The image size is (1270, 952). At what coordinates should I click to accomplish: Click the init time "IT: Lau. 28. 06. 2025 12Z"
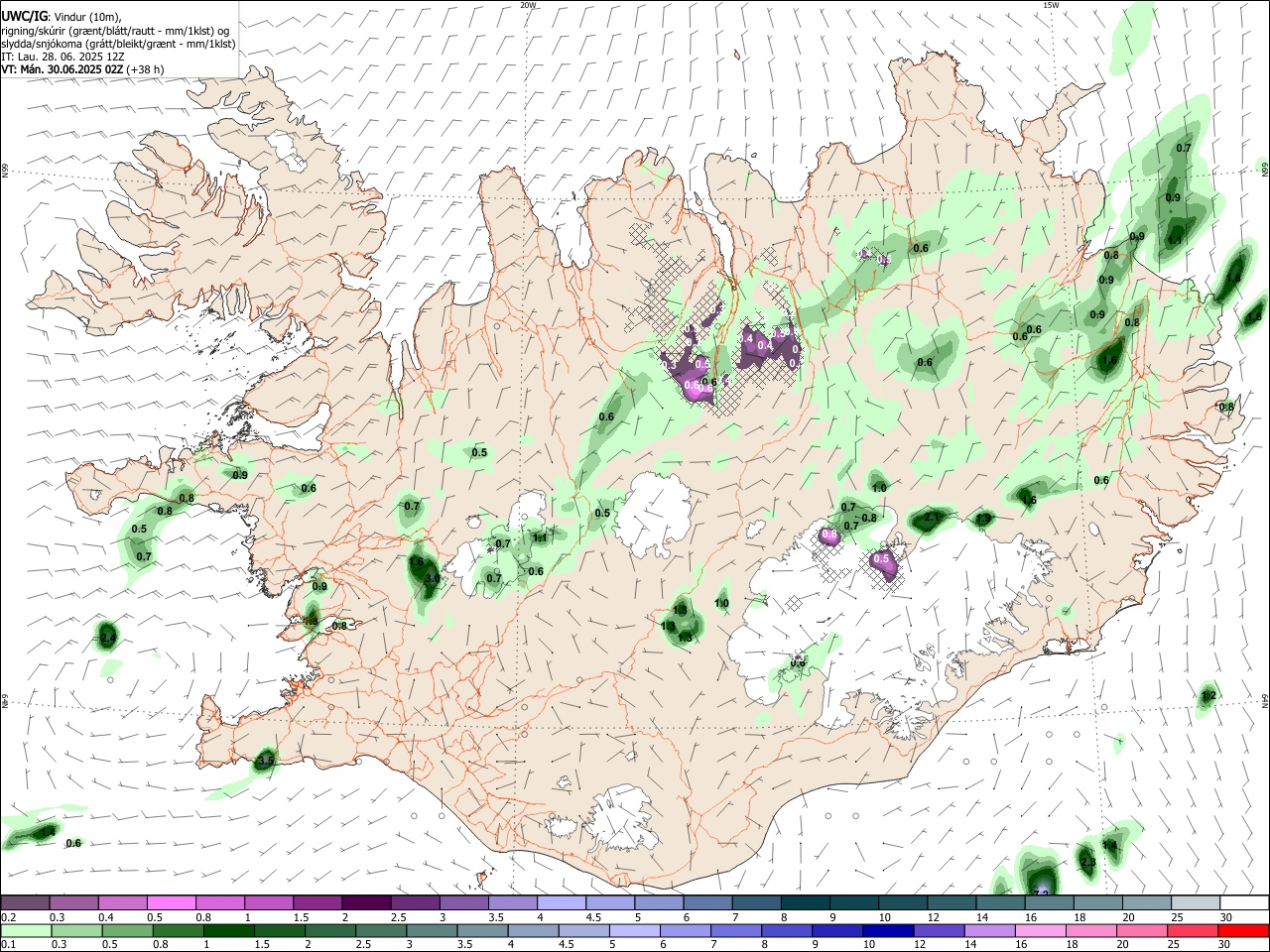[x=63, y=57]
